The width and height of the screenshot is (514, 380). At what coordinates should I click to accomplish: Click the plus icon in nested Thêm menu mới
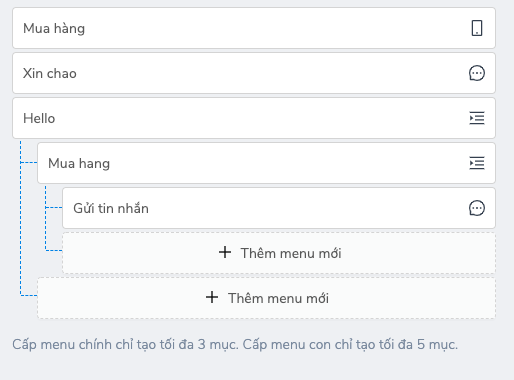225,252
